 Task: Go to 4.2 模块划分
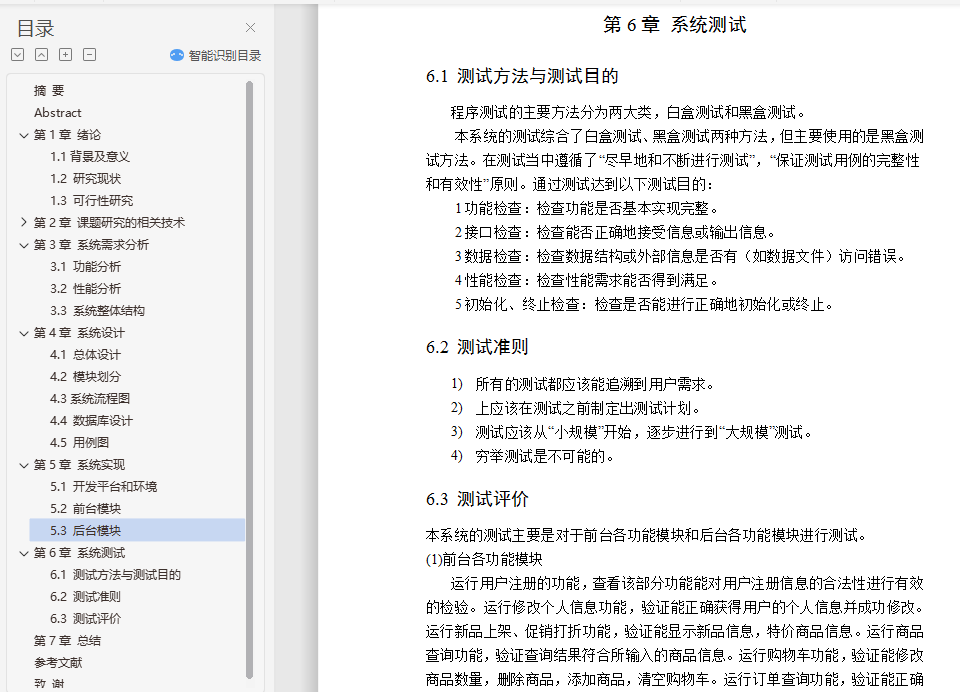[x=86, y=377]
